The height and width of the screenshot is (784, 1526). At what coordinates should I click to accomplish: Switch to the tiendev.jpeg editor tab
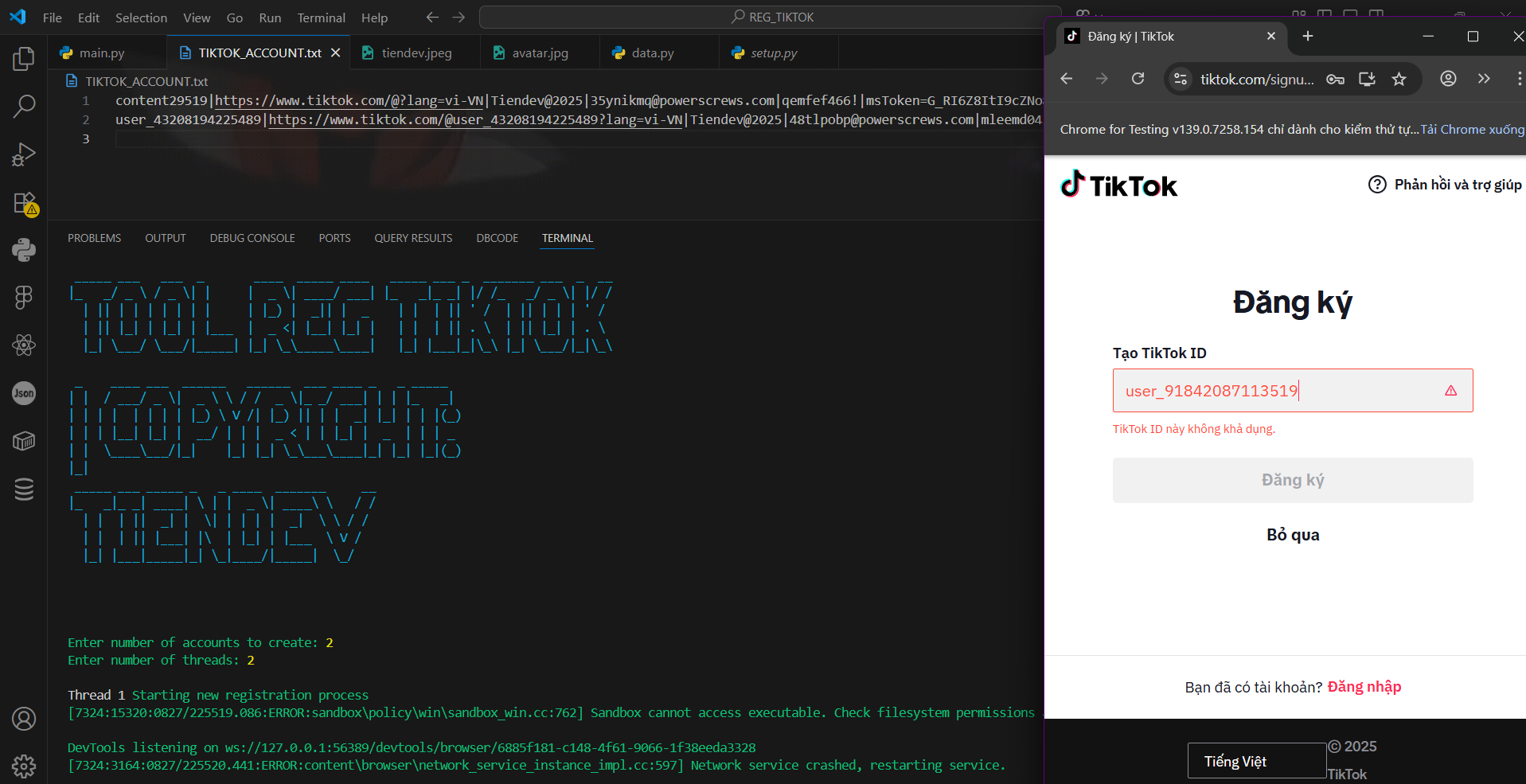(x=415, y=53)
